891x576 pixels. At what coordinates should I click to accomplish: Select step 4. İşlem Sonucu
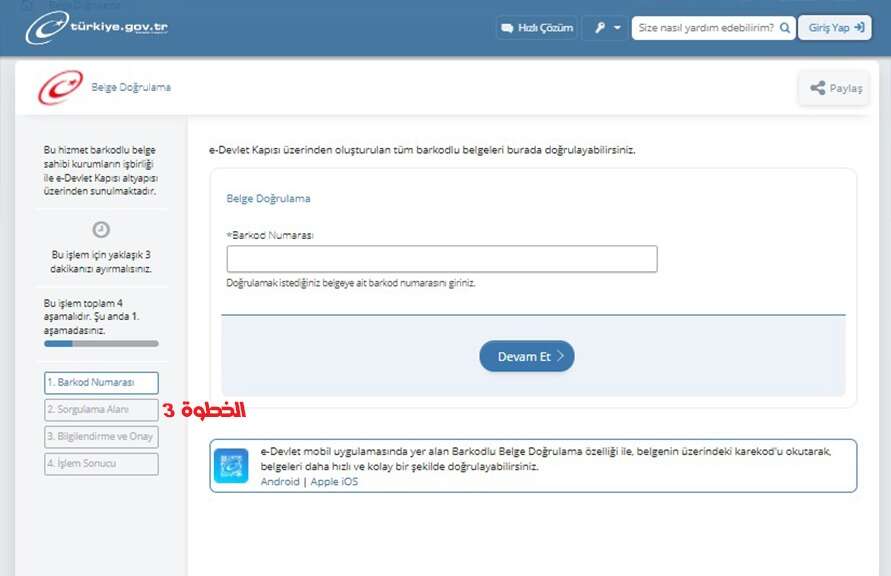(101, 464)
